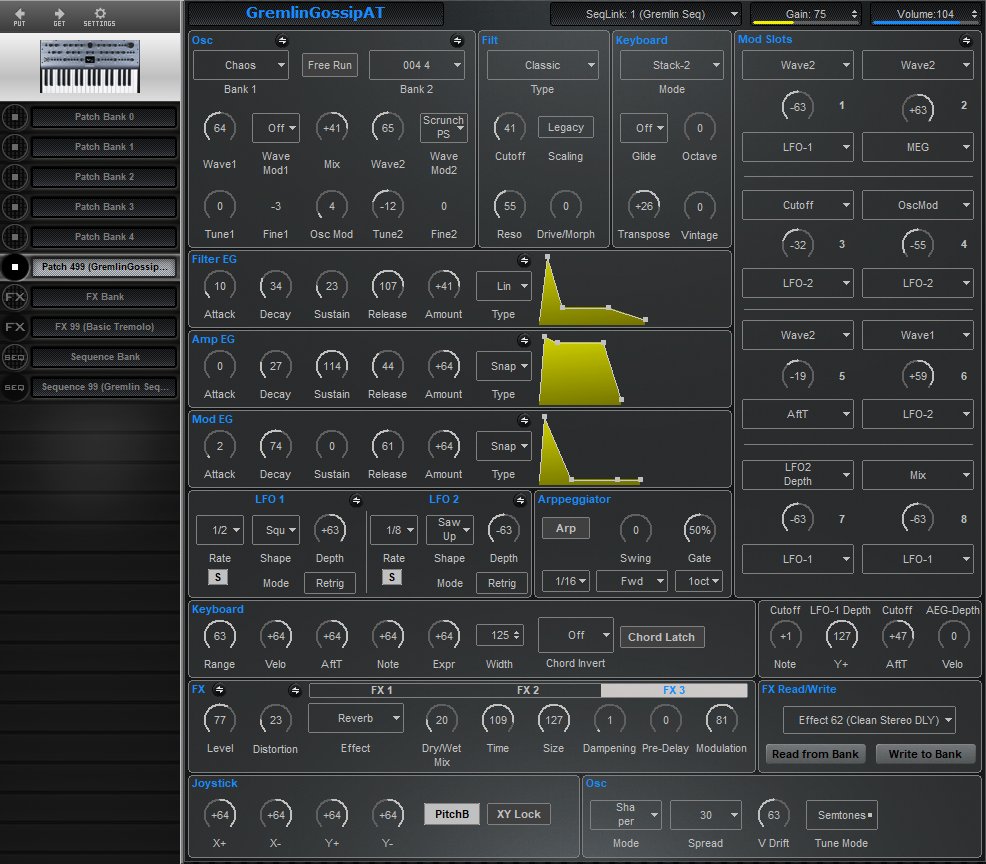
Task: Open the Effect 62 (Clean Stereo DLY) dropdown
Action: pyautogui.click(x=869, y=721)
